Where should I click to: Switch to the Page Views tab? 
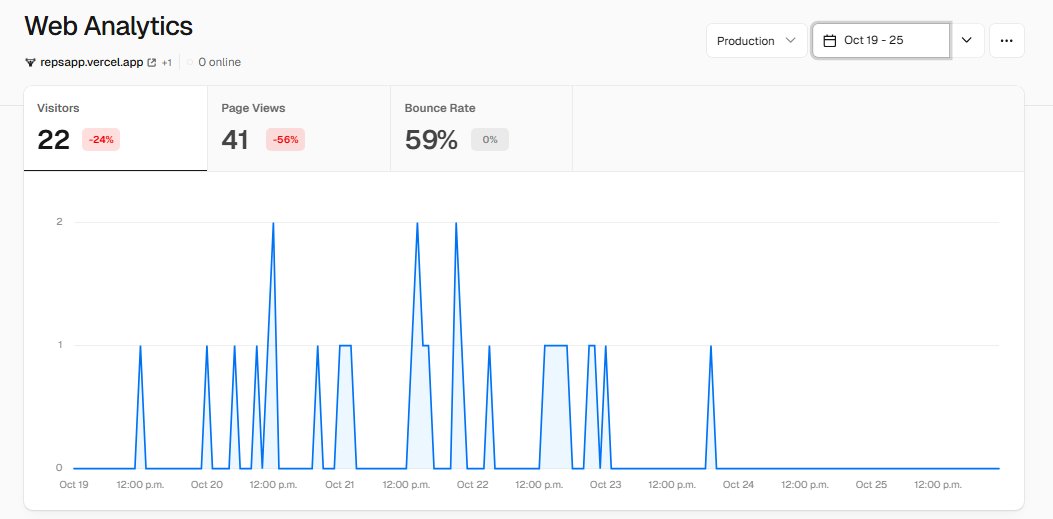coord(299,128)
